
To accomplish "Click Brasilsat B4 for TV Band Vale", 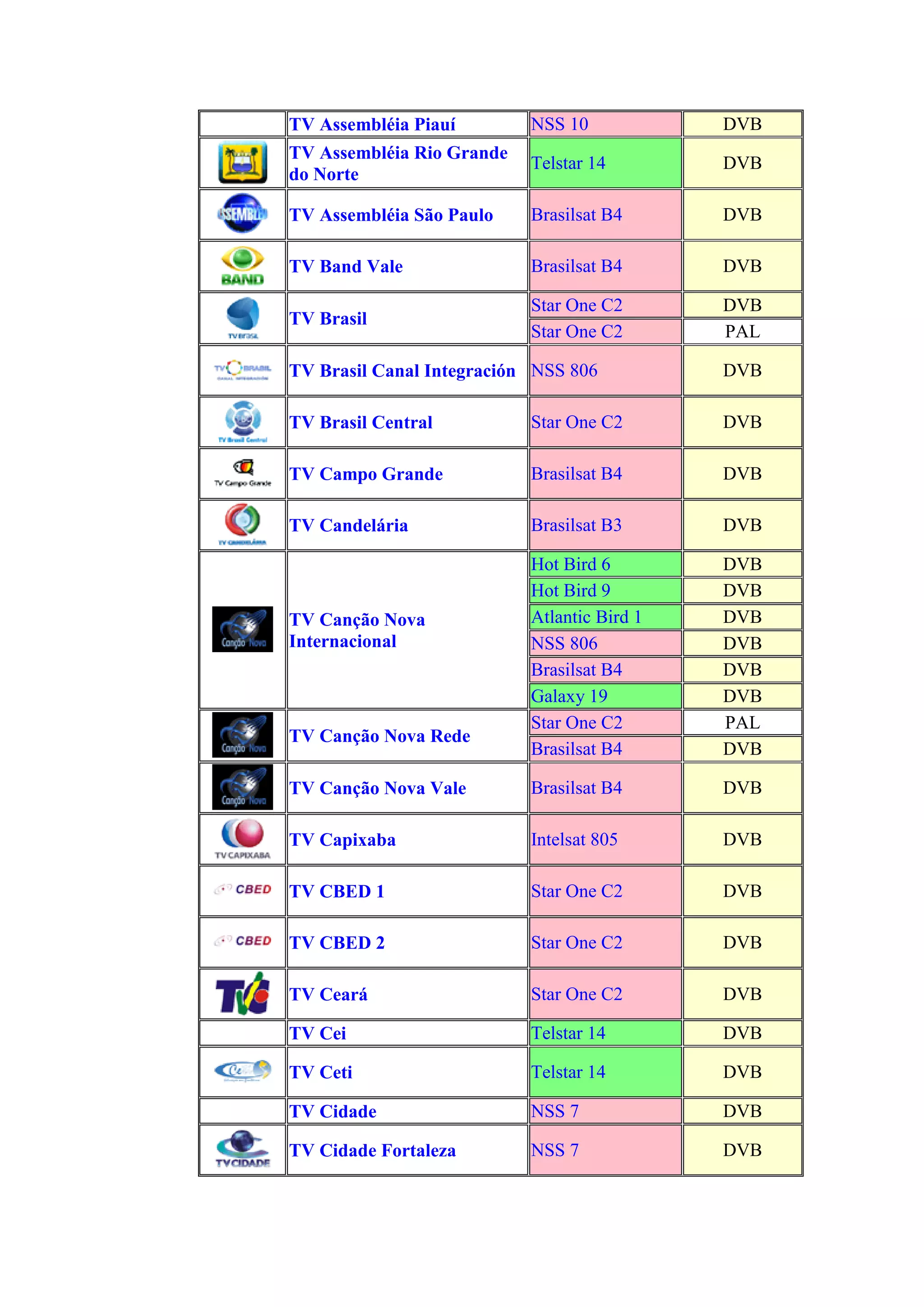I will [576, 266].
